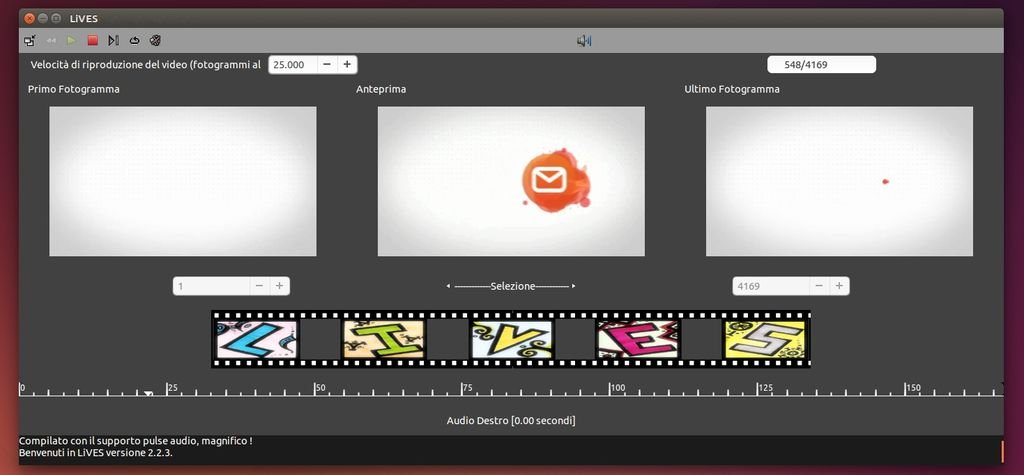Click the Selezione arrows label
The width and height of the screenshot is (1024, 475).
pyautogui.click(x=511, y=286)
